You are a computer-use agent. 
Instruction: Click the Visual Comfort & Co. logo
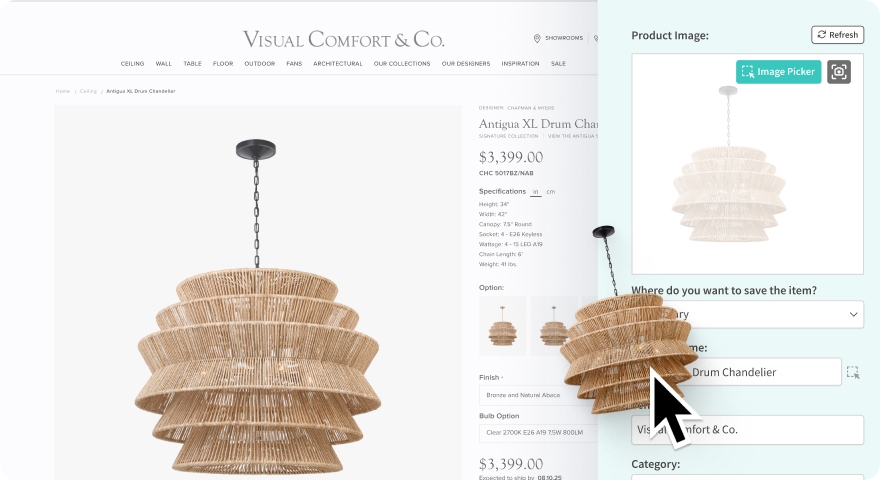[x=343, y=39]
